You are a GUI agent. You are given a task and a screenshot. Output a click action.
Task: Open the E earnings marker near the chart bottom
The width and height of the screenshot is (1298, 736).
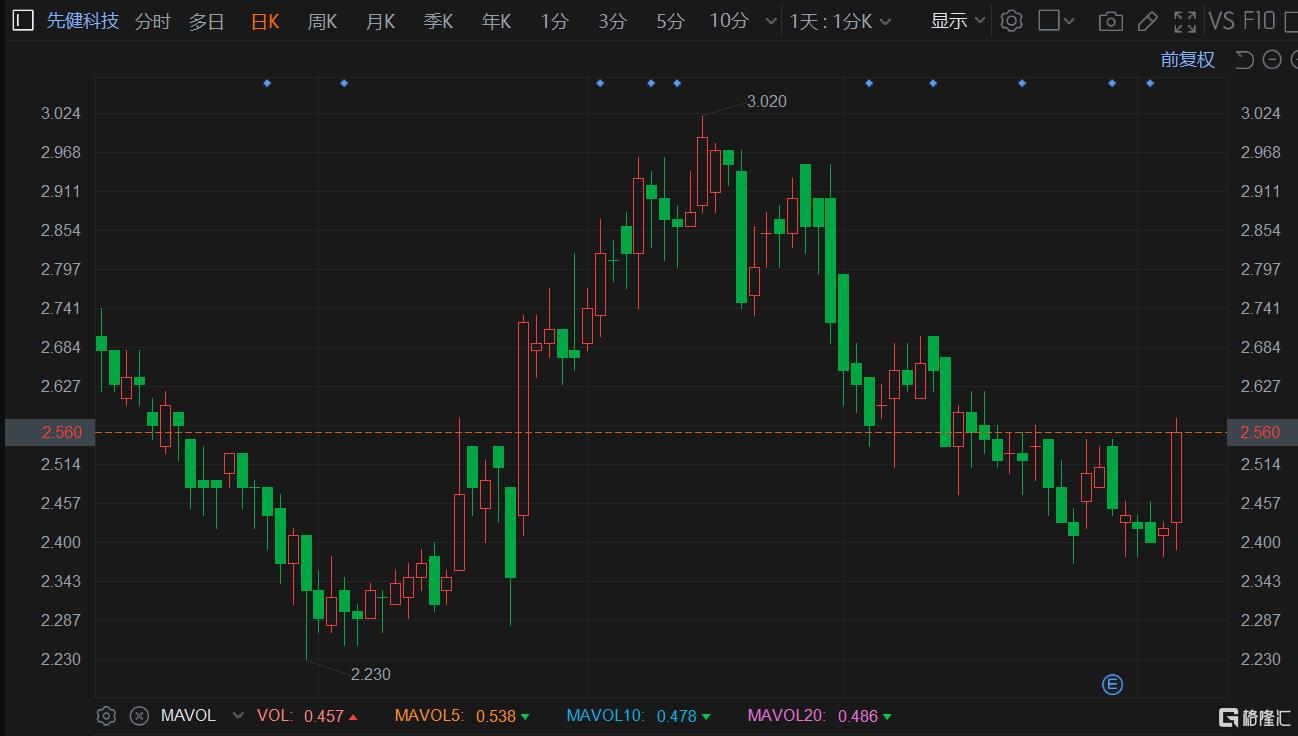1112,685
